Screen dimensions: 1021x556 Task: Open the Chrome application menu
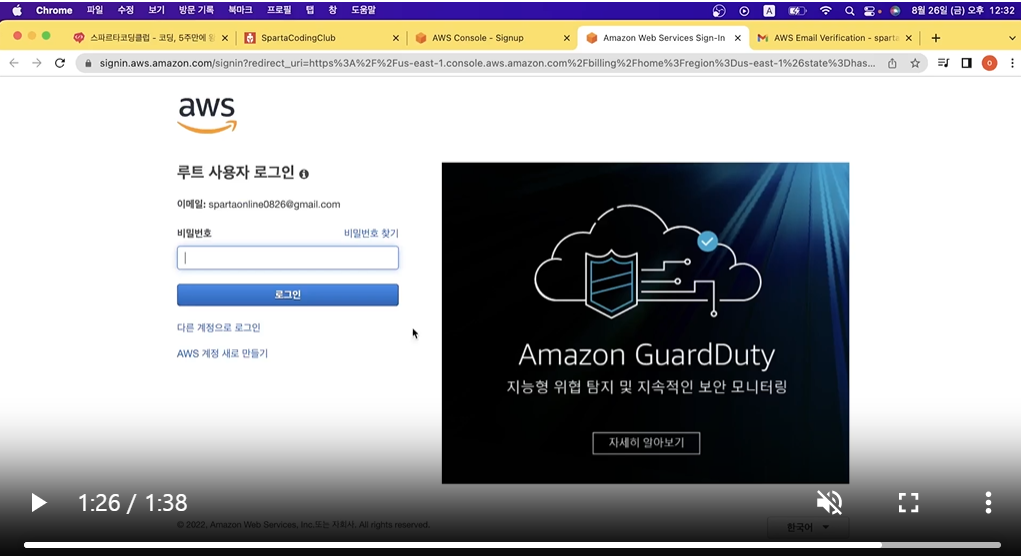coord(54,10)
